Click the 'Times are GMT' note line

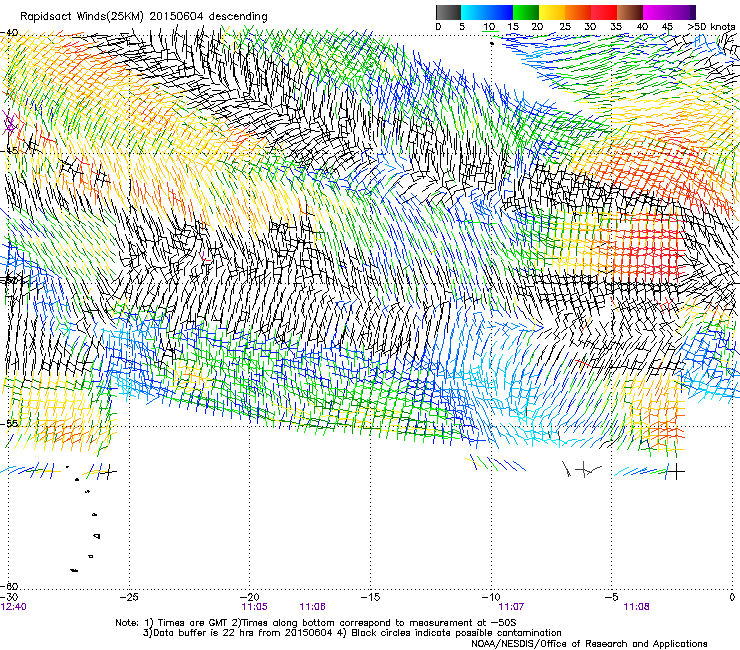316,623
